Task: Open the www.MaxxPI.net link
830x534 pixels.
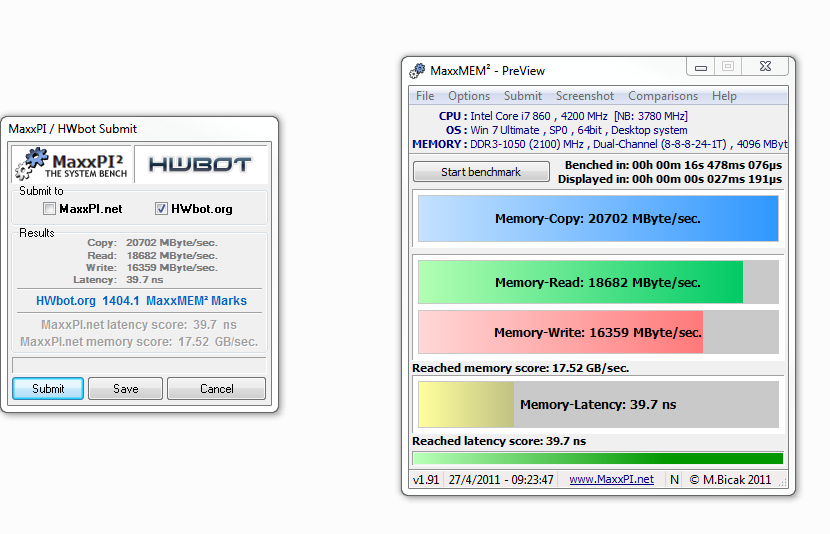Action: point(611,479)
